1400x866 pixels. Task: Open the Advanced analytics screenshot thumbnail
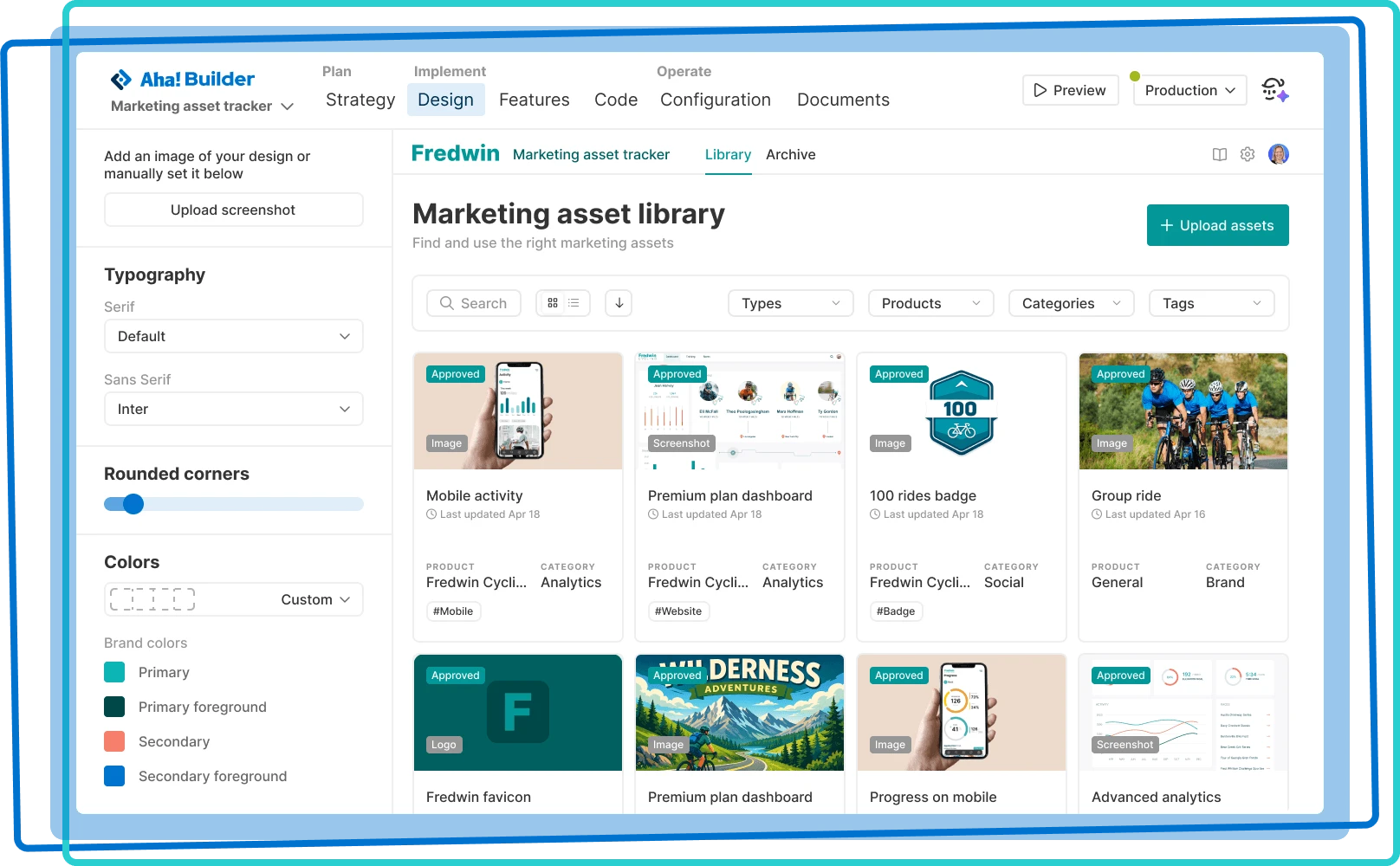(1183, 713)
